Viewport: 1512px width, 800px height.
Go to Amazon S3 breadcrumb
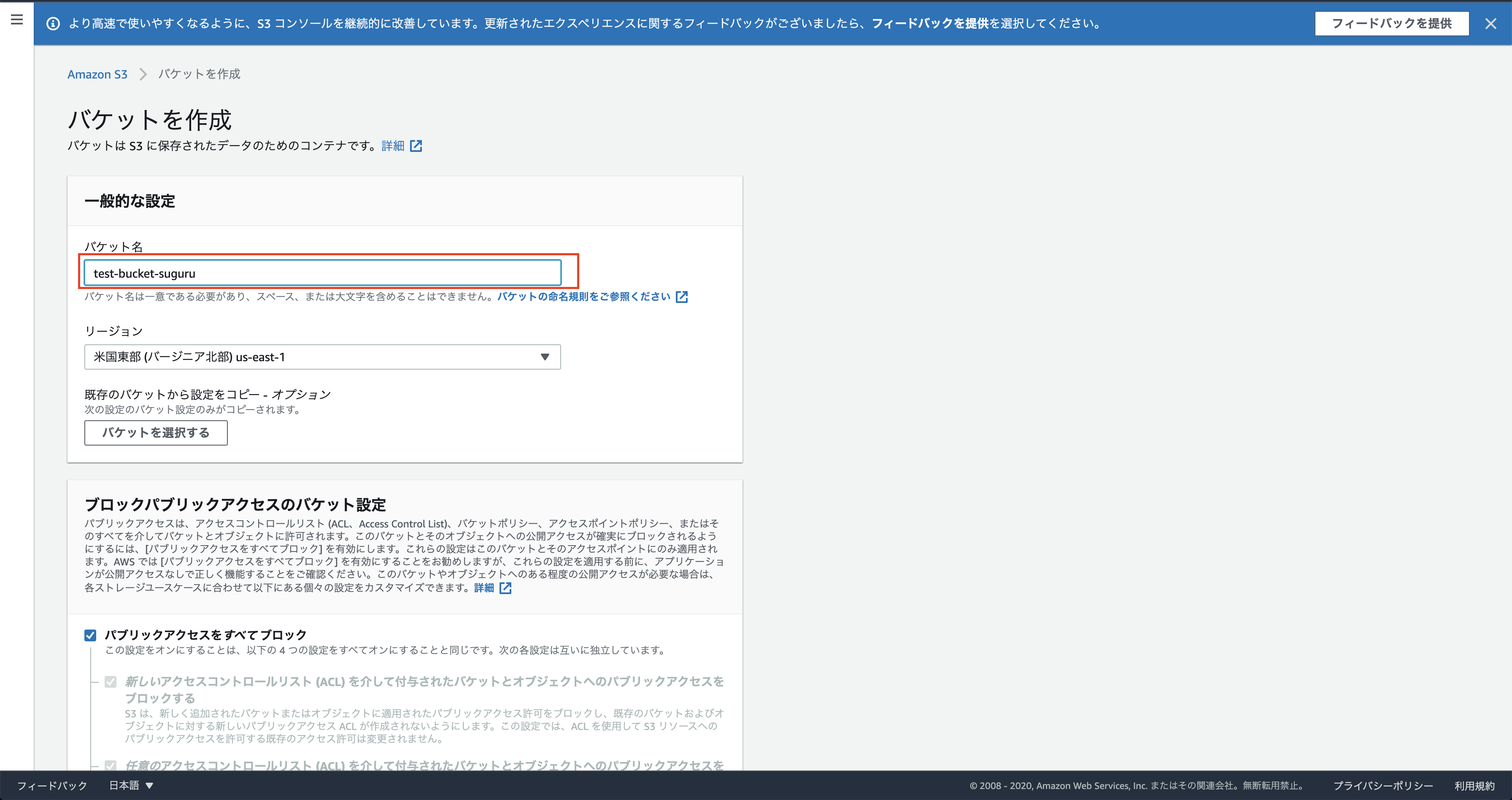coord(97,75)
